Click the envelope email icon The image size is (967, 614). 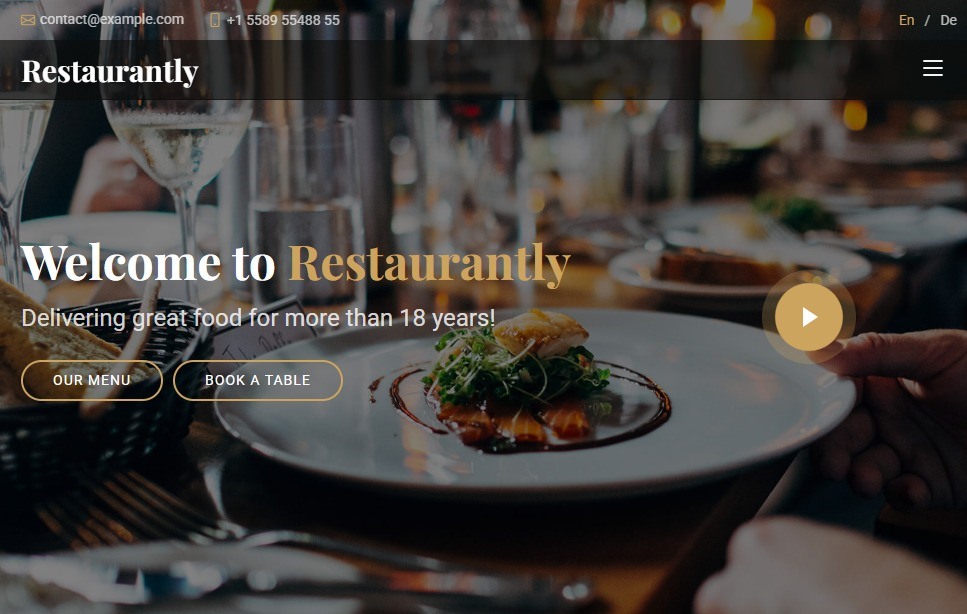28,20
